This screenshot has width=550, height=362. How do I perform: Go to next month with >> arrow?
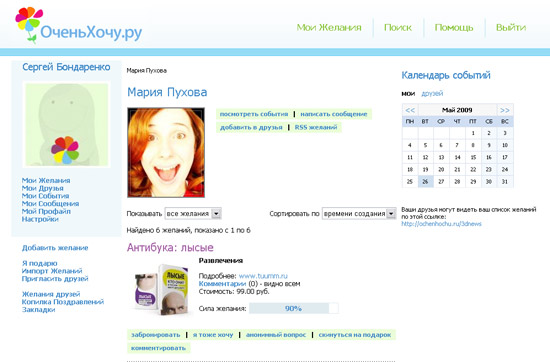(x=505, y=110)
